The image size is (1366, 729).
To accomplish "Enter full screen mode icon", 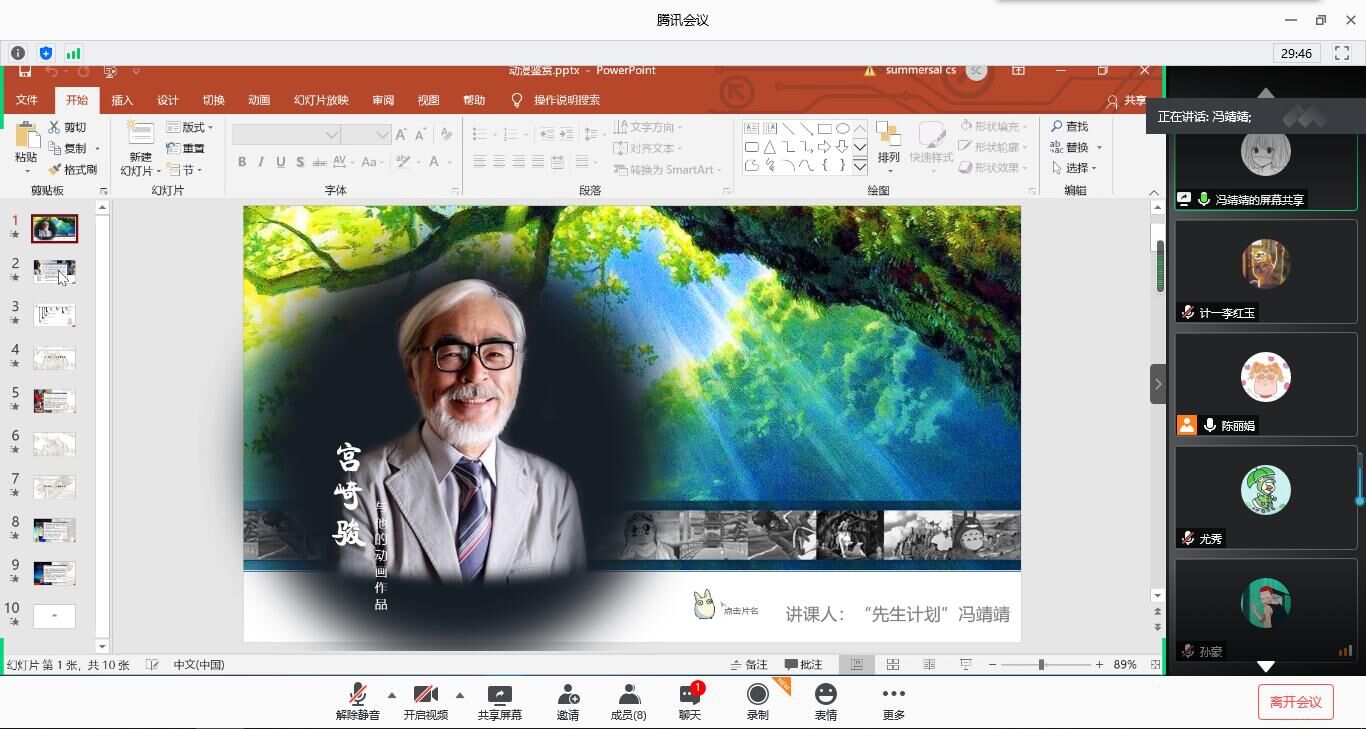I will tap(1342, 53).
